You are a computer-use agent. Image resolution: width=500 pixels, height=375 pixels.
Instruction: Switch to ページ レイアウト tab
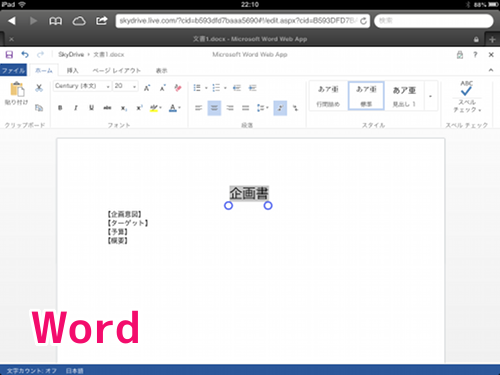[x=116, y=70]
